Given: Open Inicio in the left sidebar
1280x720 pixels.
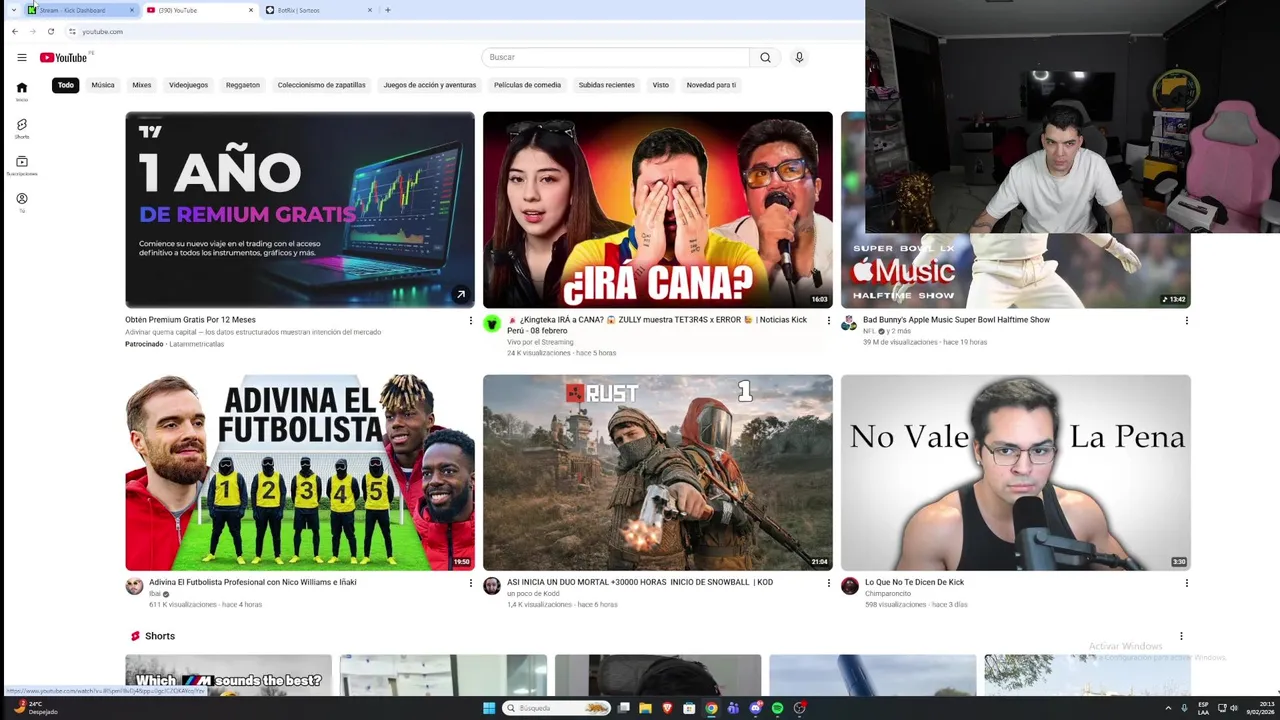Looking at the screenshot, I should (x=22, y=91).
